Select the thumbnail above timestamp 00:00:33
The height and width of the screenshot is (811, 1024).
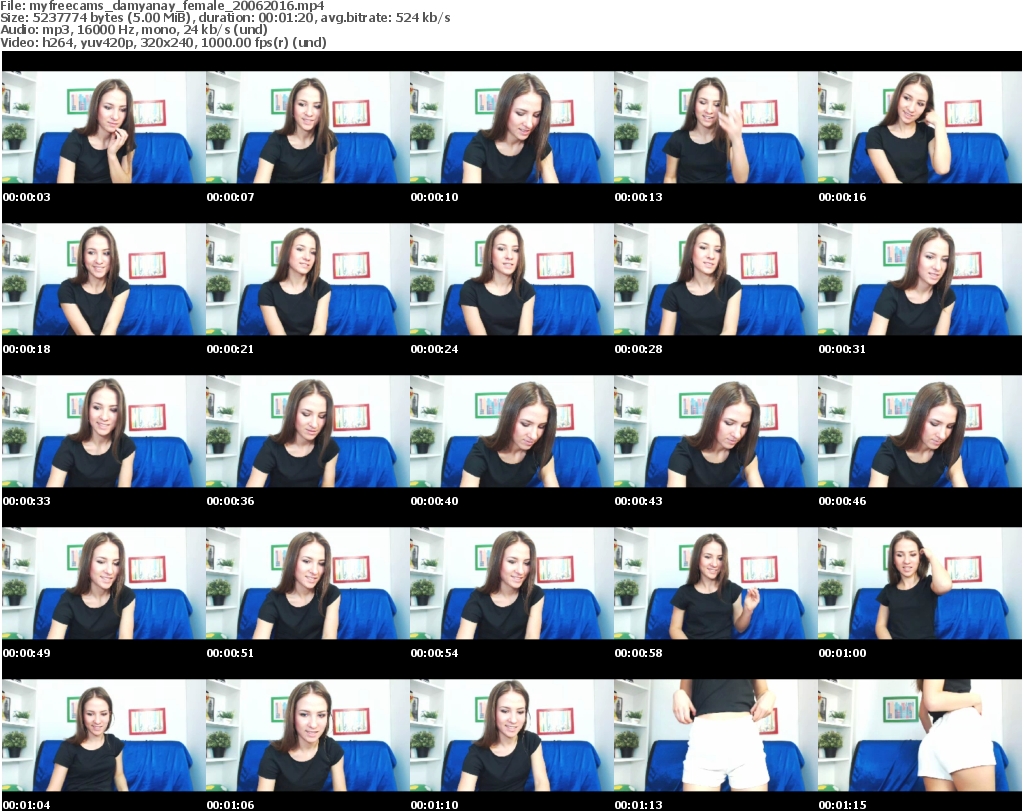tap(104, 432)
